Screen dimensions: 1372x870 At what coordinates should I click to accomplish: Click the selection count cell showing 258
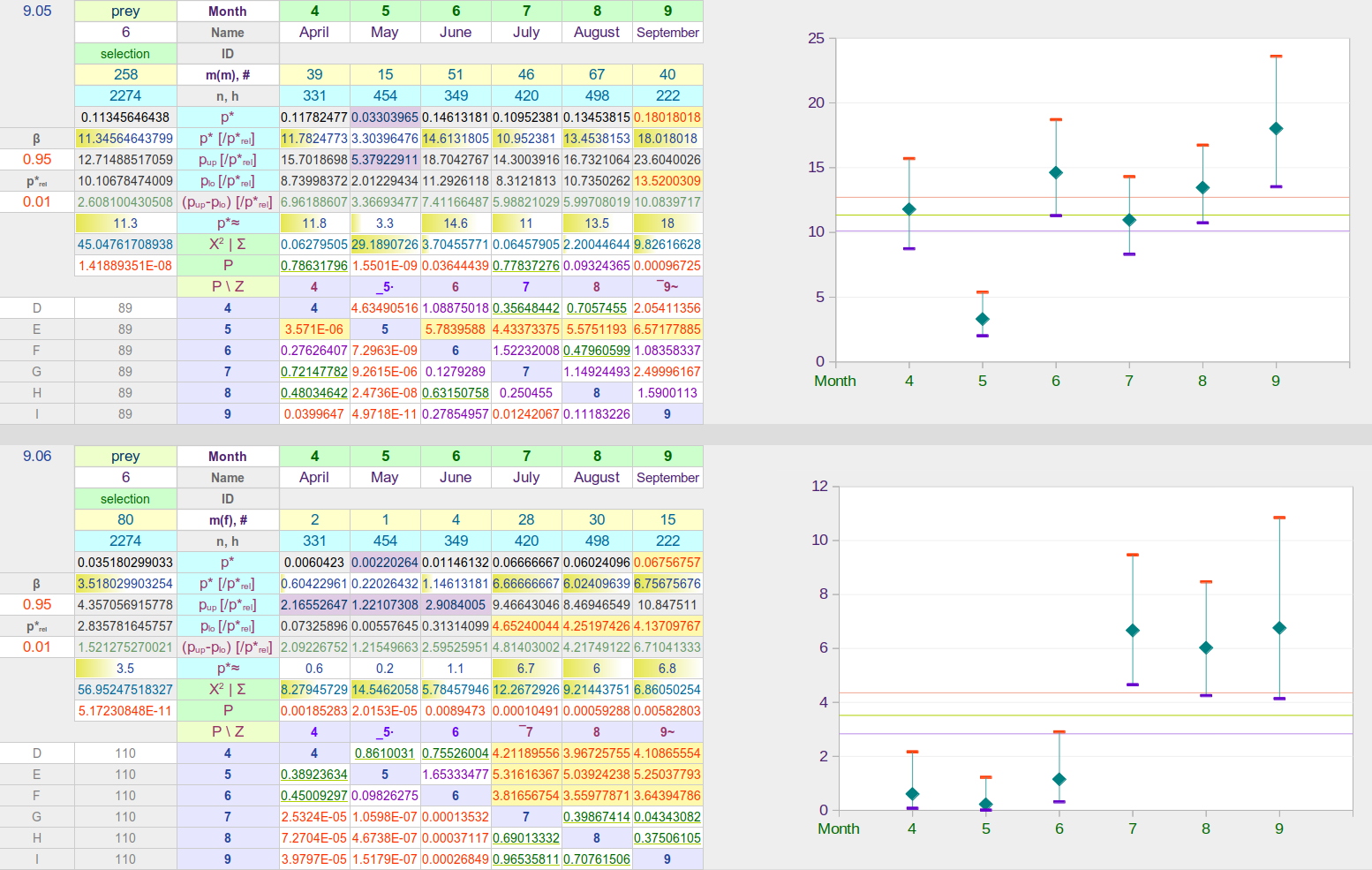(x=125, y=75)
